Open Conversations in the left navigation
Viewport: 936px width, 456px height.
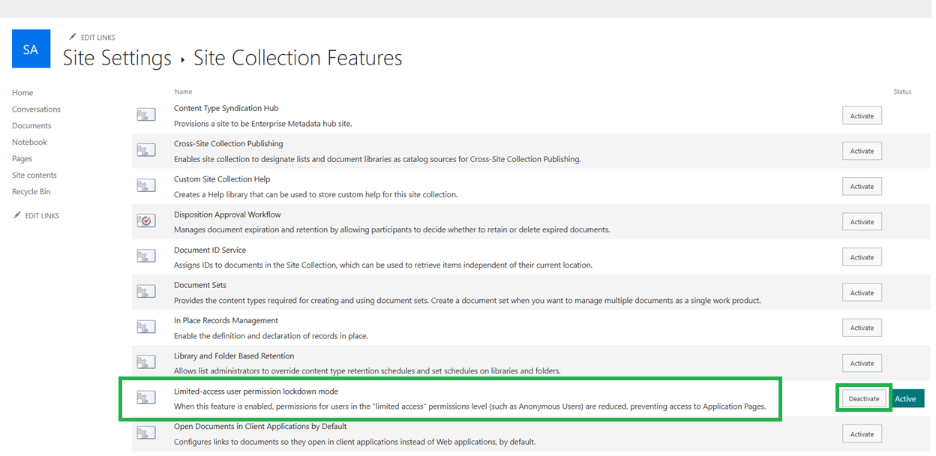tap(36, 109)
